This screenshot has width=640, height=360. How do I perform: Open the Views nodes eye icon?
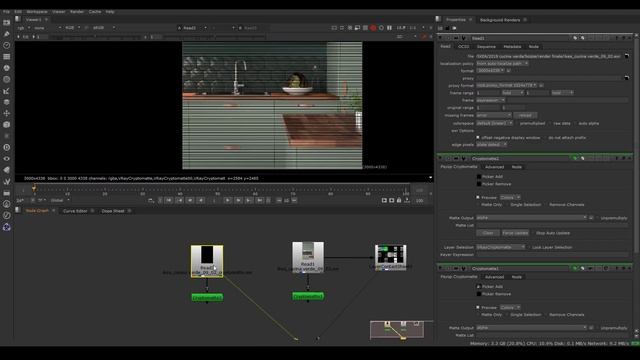(x=7, y=158)
